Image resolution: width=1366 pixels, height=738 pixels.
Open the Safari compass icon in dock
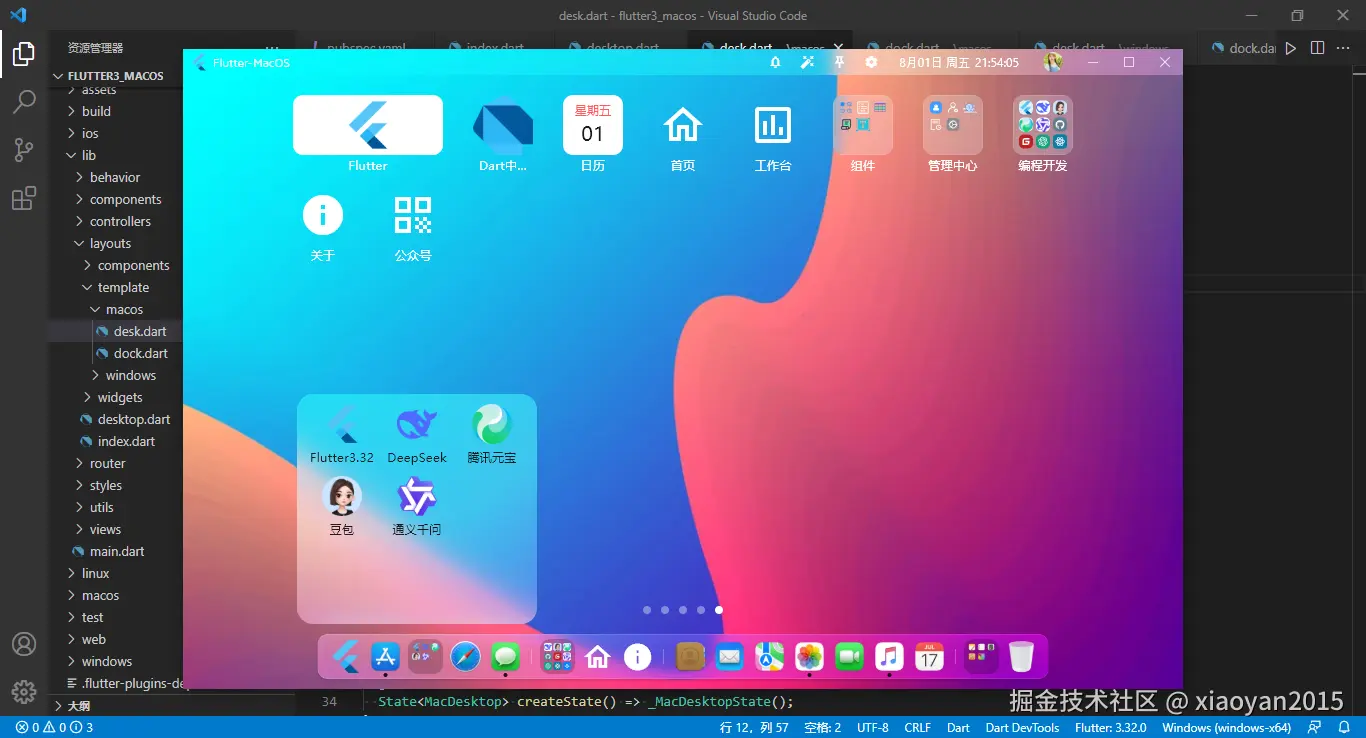[466, 657]
